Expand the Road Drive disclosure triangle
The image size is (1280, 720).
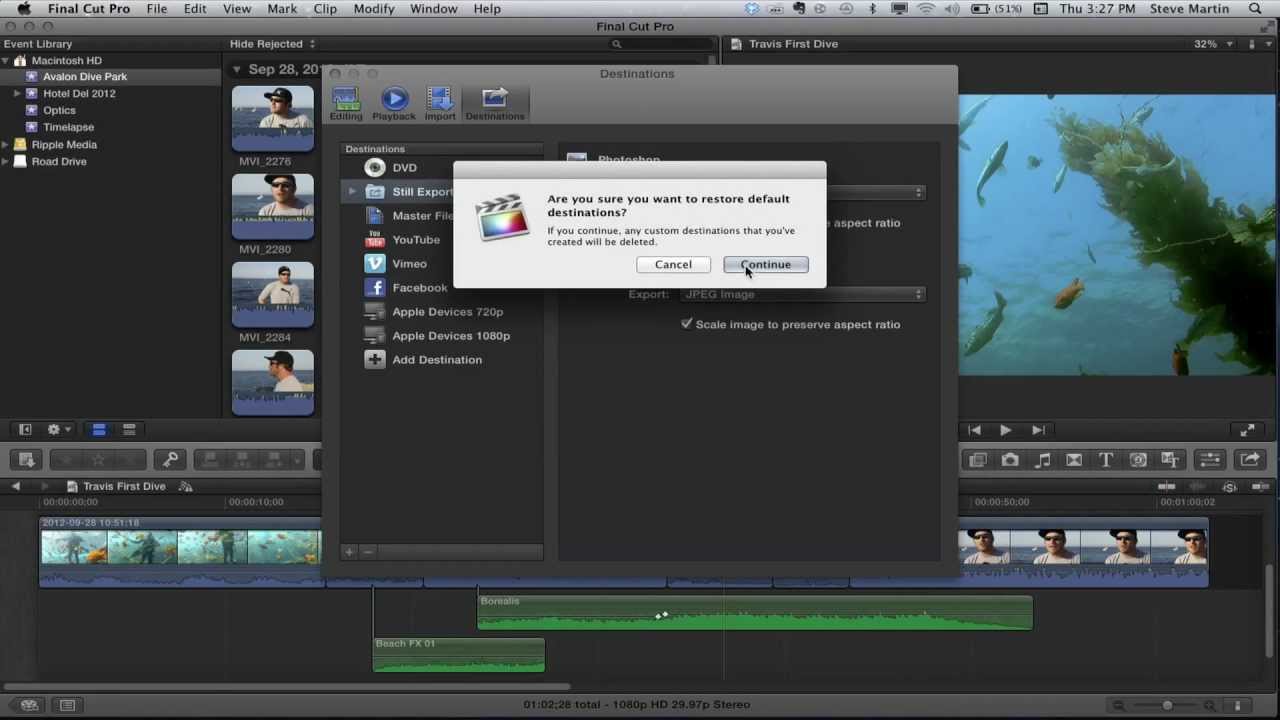pyautogui.click(x=6, y=161)
